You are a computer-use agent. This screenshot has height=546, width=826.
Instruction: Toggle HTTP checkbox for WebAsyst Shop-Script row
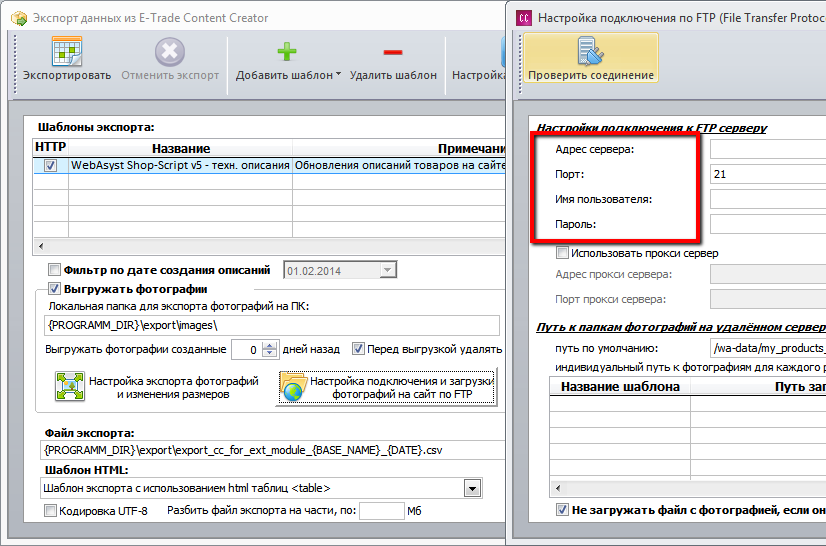coord(51,165)
